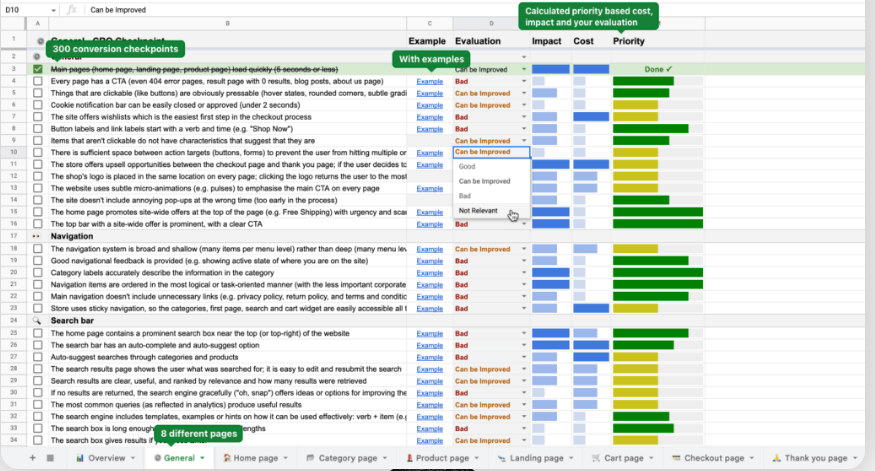
Task: Open evaluation dropdown for the category labels row
Action: [x=524, y=273]
